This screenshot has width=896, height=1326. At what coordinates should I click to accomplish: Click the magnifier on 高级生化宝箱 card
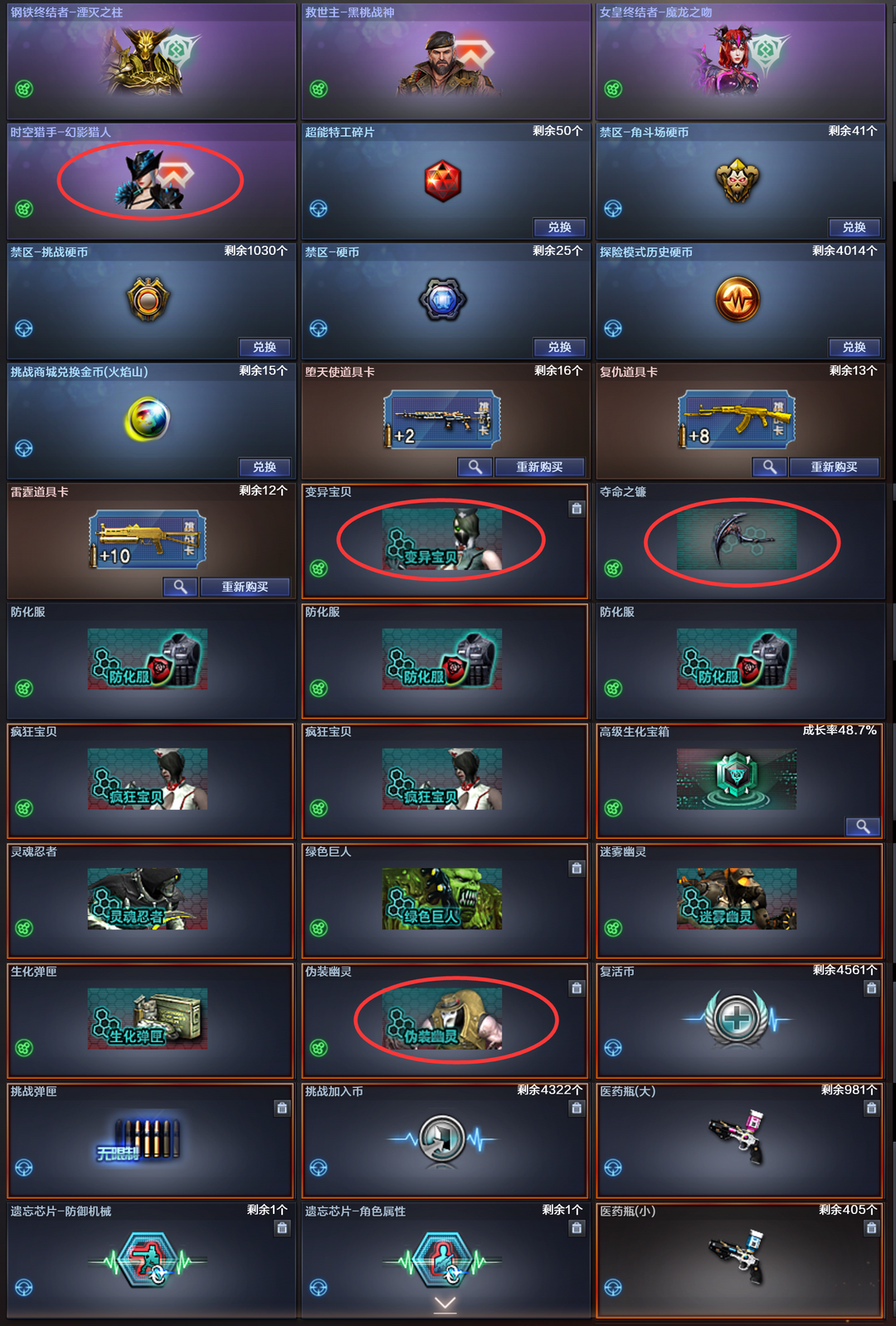point(863,826)
